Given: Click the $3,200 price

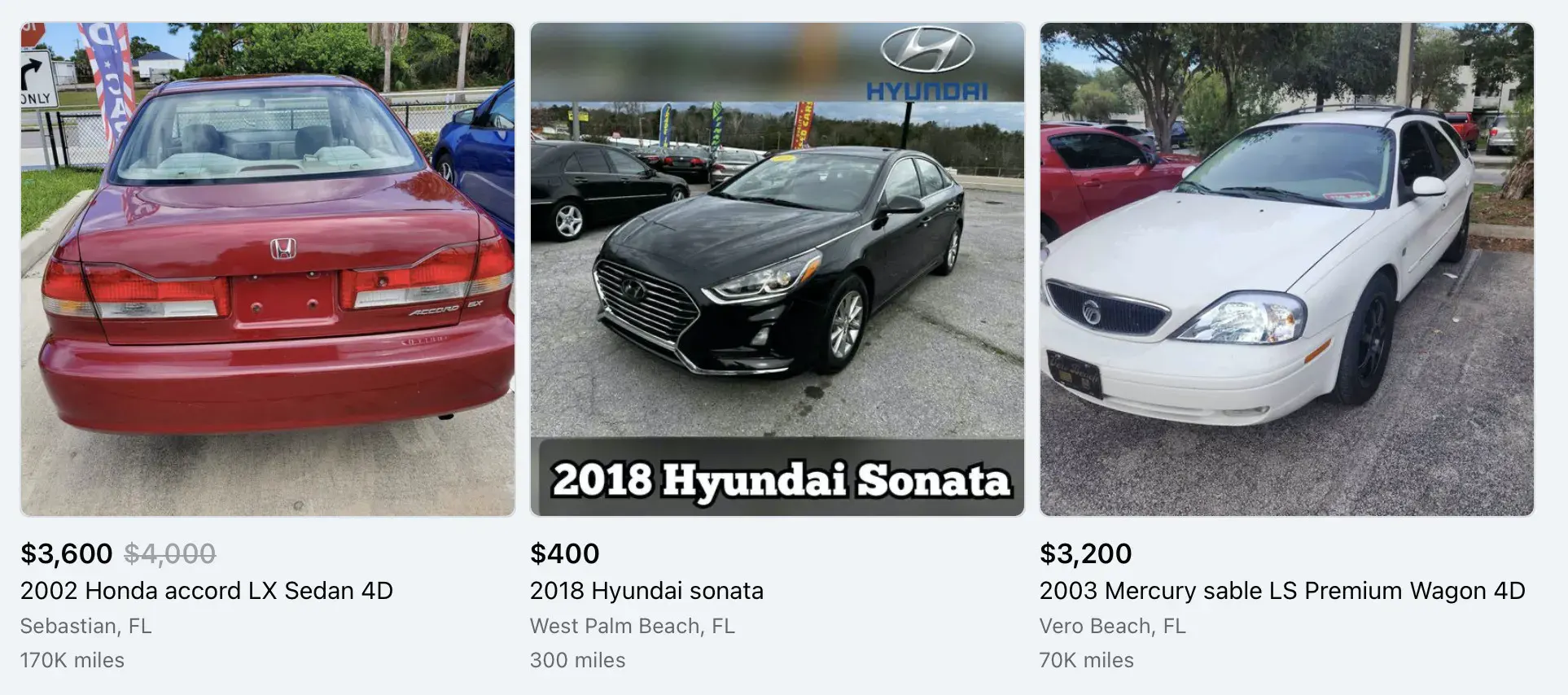Looking at the screenshot, I should click(1086, 553).
